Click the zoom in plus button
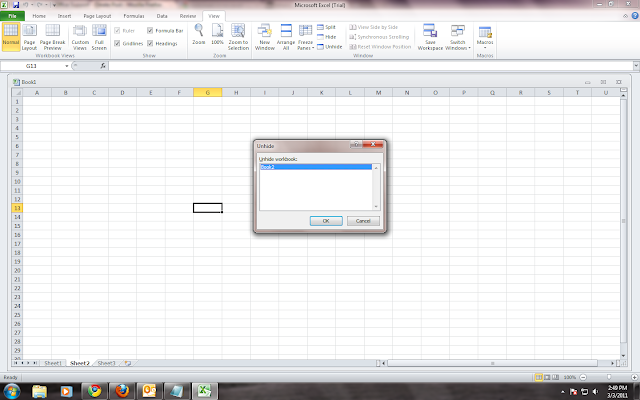 click(634, 377)
